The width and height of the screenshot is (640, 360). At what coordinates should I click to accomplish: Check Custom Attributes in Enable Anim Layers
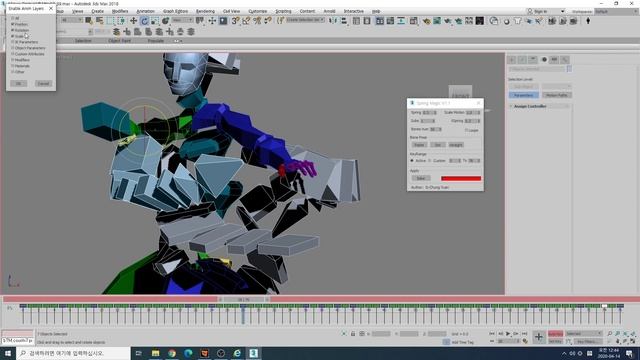click(13, 53)
